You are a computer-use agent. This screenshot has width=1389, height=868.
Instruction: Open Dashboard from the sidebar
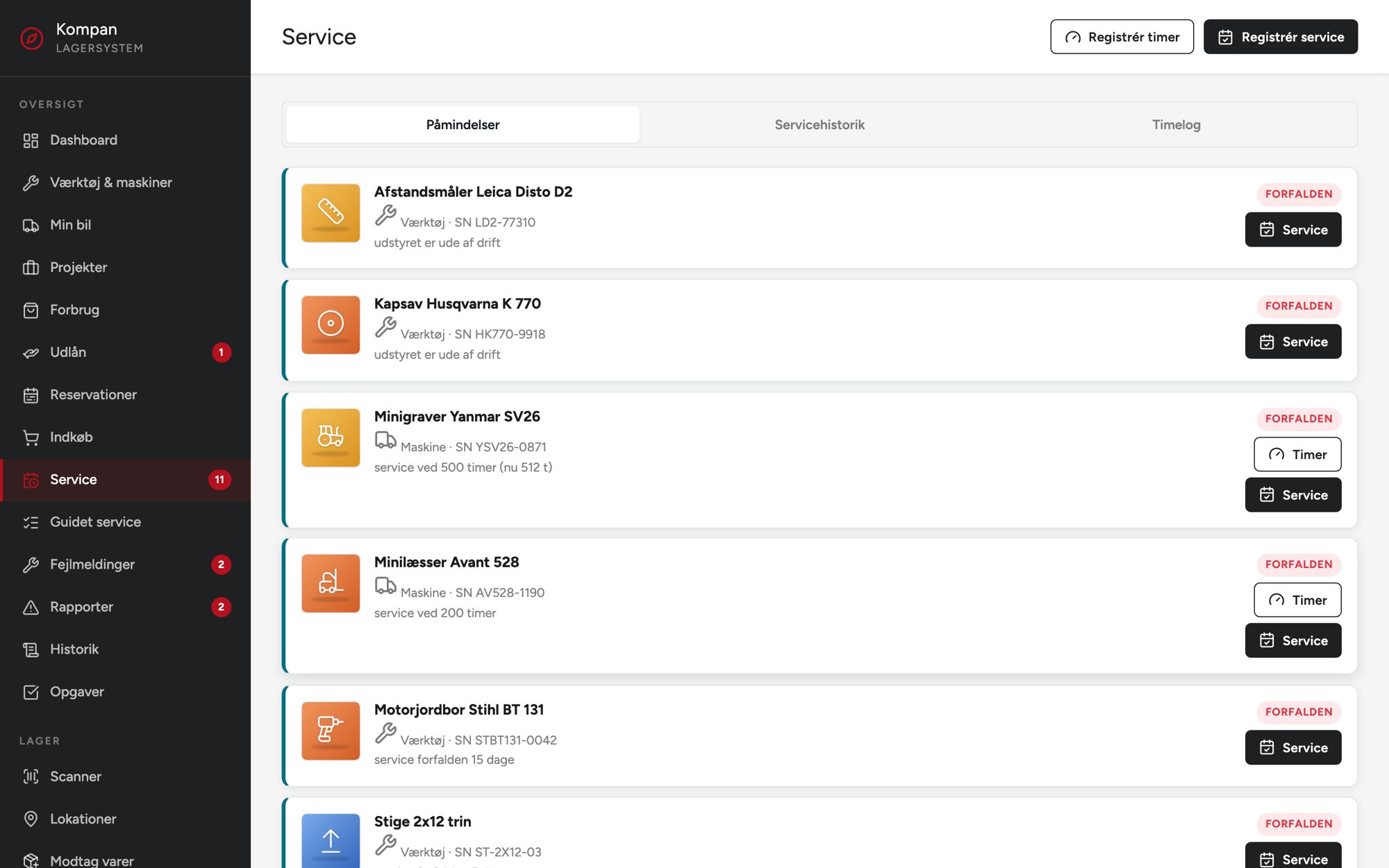tap(125, 140)
